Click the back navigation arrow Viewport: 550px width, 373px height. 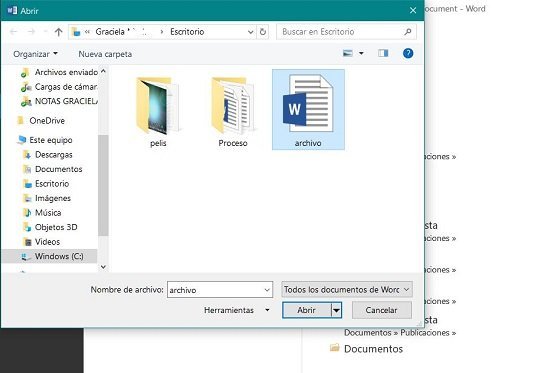tap(13, 32)
